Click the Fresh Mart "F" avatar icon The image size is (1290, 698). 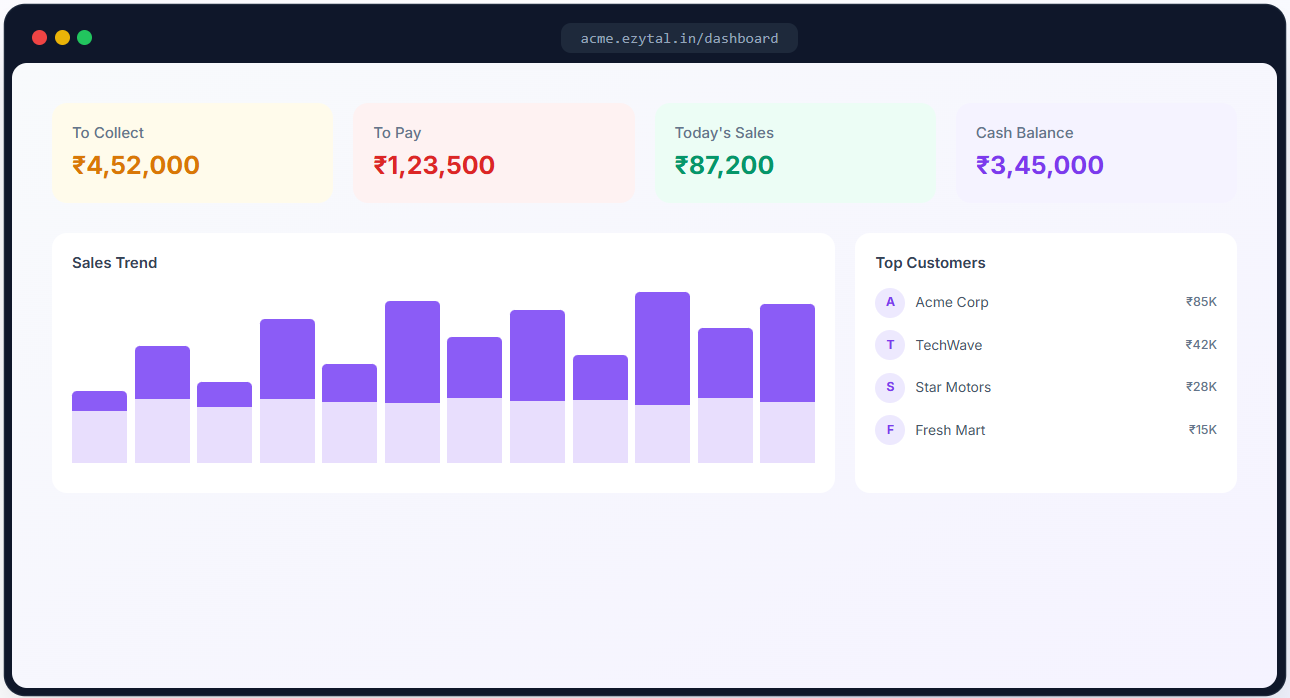[x=890, y=430]
